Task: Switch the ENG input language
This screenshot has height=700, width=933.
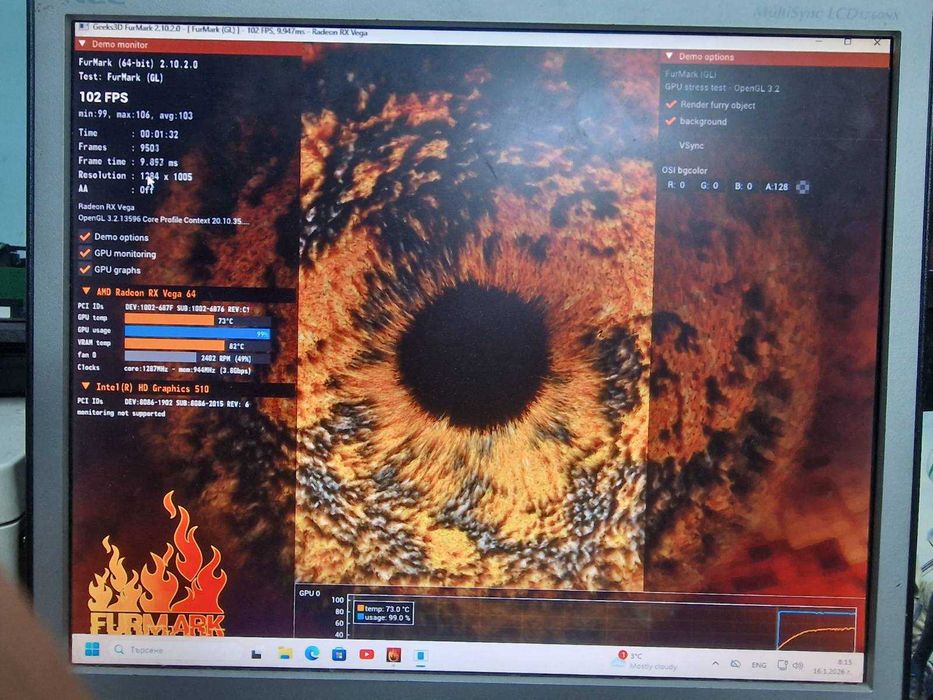Action: 759,665
